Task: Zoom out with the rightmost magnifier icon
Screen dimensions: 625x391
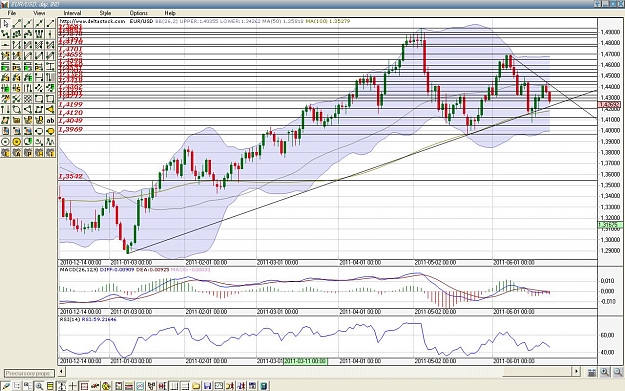Action: (x=618, y=372)
